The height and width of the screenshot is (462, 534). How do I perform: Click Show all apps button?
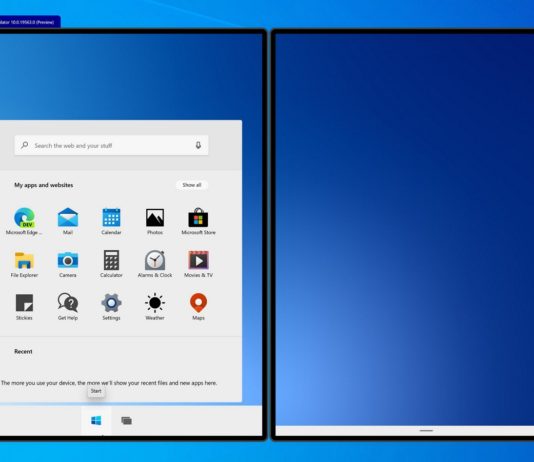tap(192, 185)
